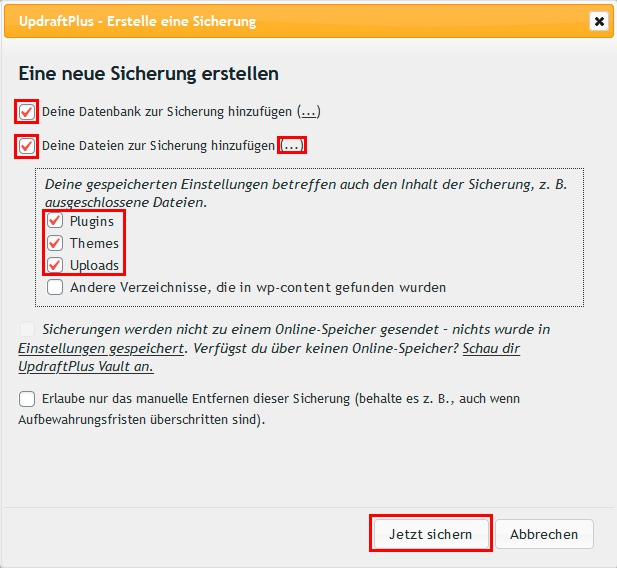Collapse the files options (...) link
The height and width of the screenshot is (568, 617).
292,146
